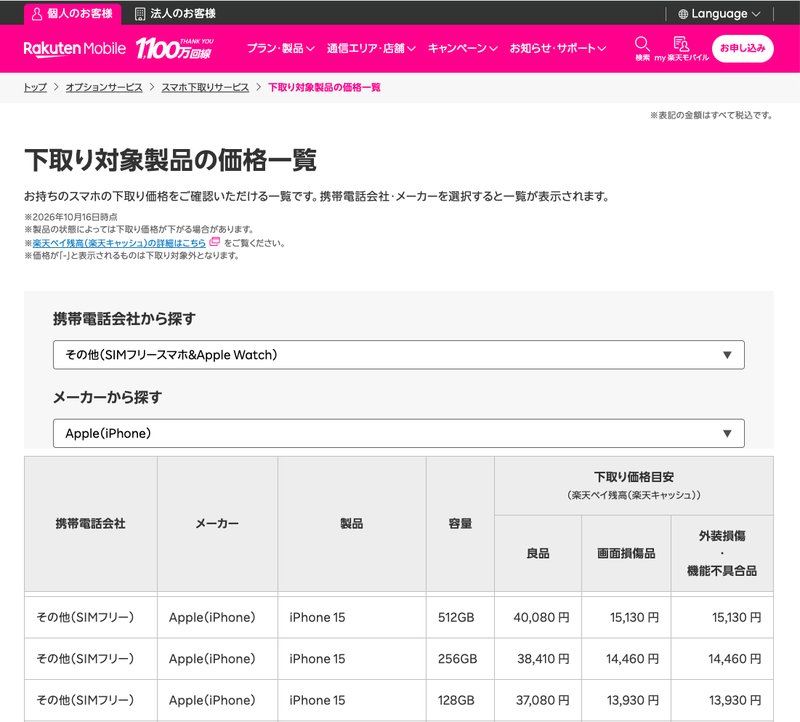Click 15,130 円 in the 画面損傷品 column
The width and height of the screenshot is (800, 722).
(634, 617)
